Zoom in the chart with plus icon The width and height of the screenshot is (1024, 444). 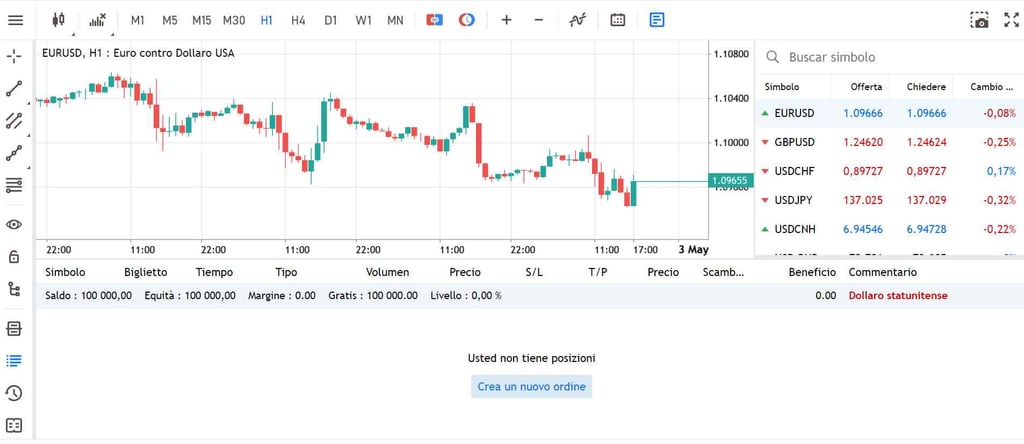(x=506, y=20)
